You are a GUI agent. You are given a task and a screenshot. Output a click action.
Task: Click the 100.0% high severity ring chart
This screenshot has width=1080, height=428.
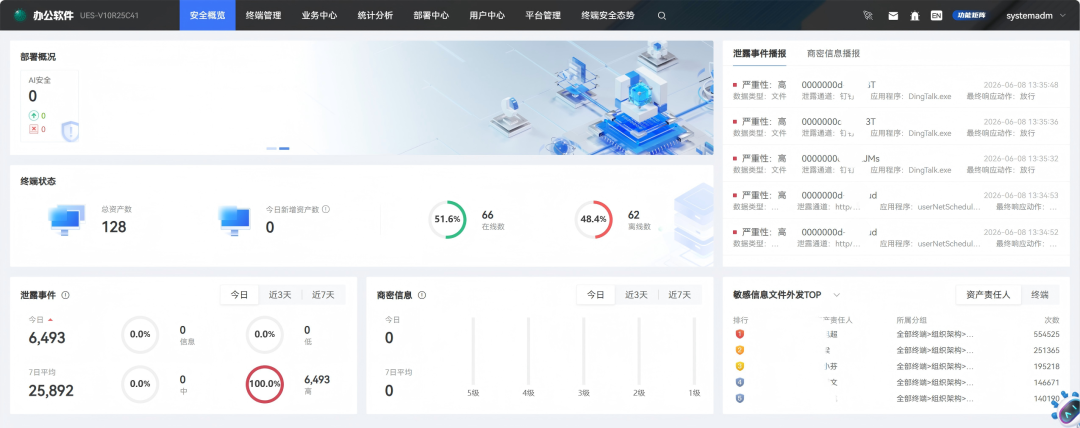tap(264, 384)
